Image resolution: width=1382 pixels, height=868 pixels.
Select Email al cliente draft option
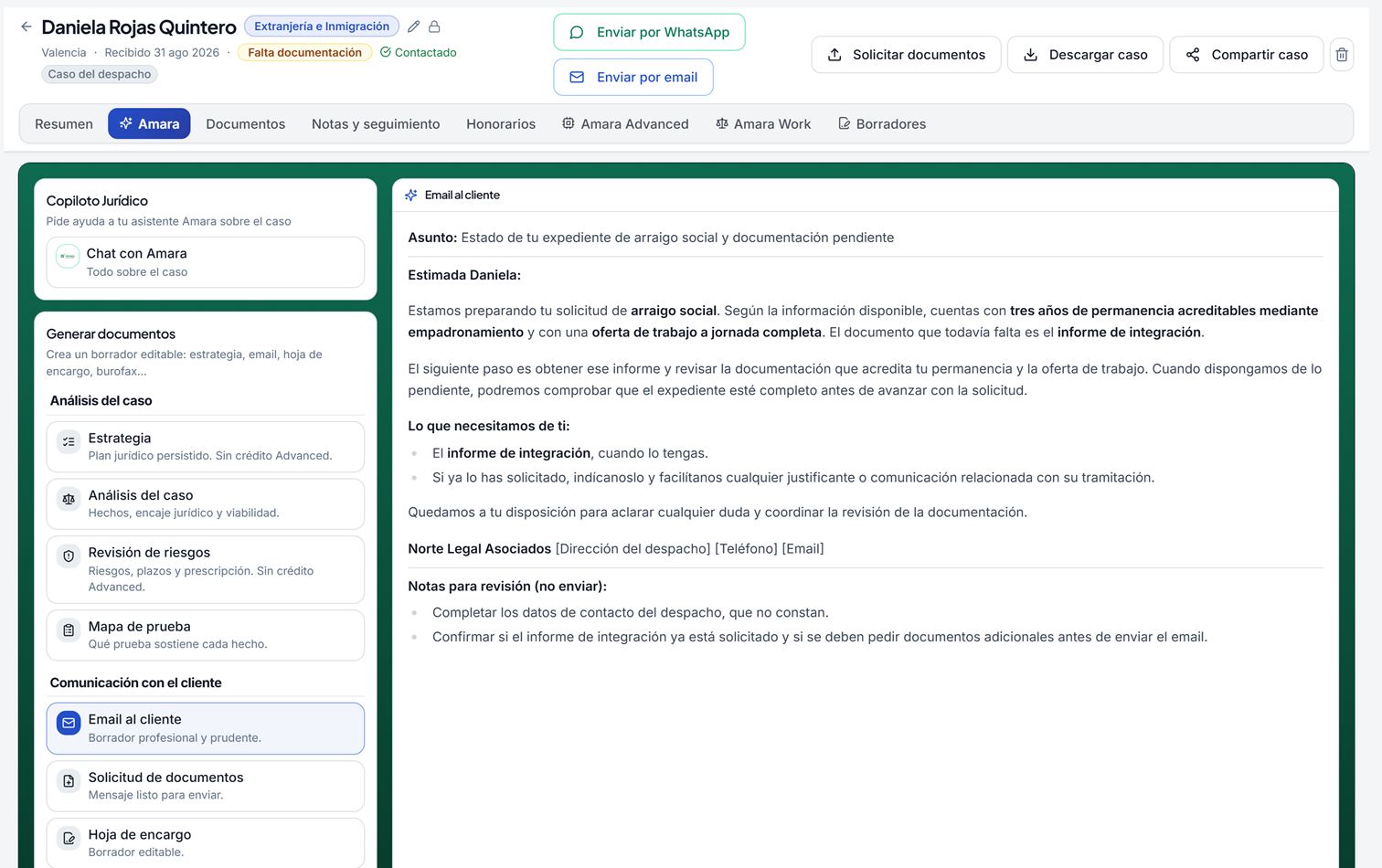pyautogui.click(x=206, y=728)
